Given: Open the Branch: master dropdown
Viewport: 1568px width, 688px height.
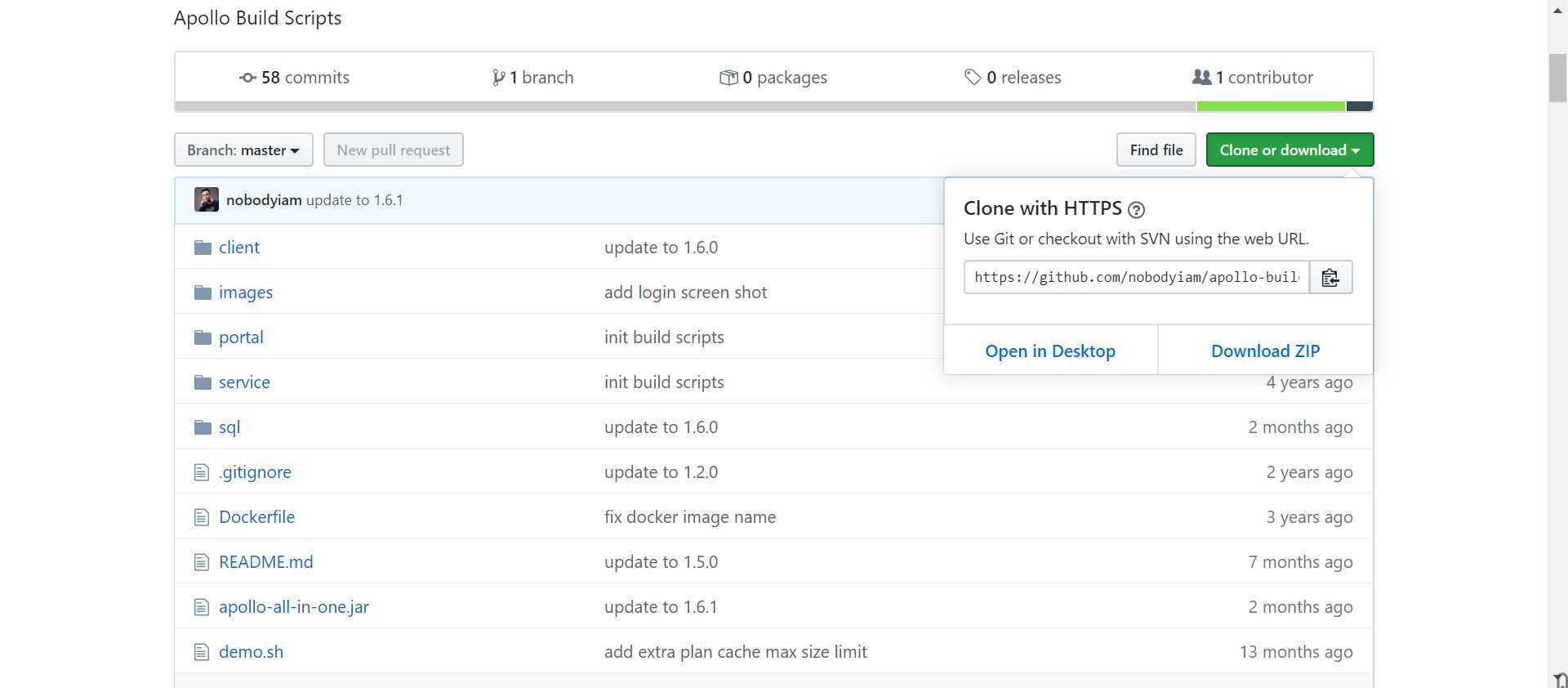Looking at the screenshot, I should 243,150.
